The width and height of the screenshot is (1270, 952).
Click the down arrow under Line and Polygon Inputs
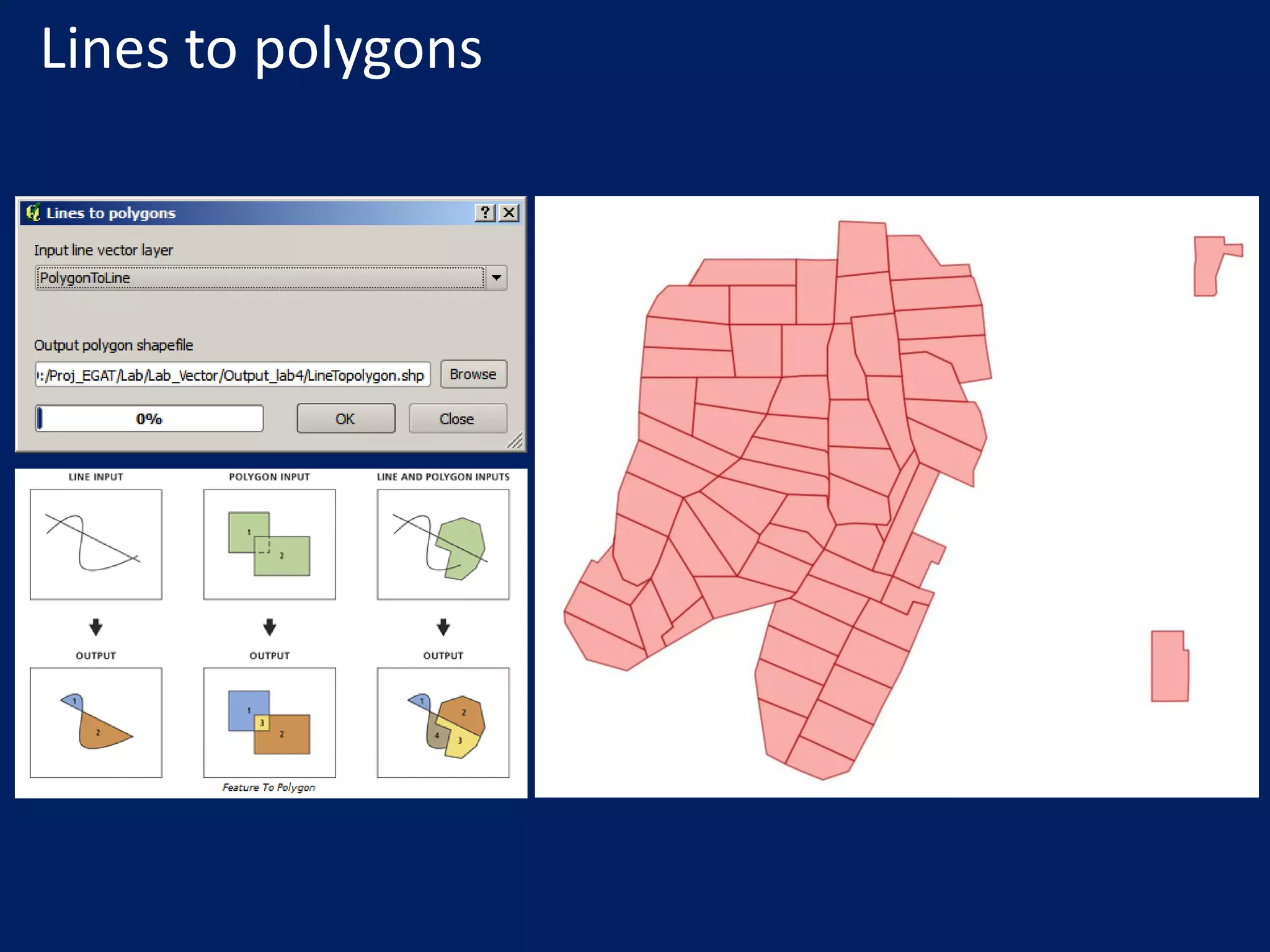pyautogui.click(x=443, y=627)
